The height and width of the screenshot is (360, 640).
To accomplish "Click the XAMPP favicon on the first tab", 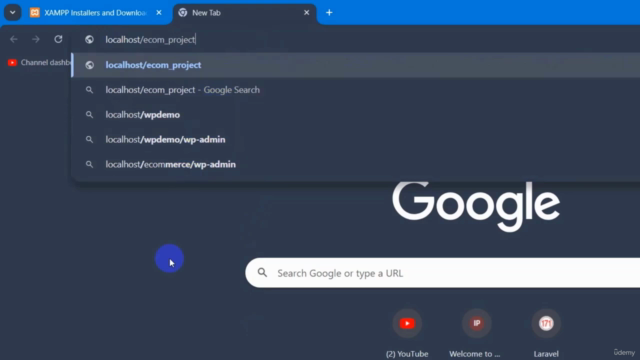I will 35,13.
